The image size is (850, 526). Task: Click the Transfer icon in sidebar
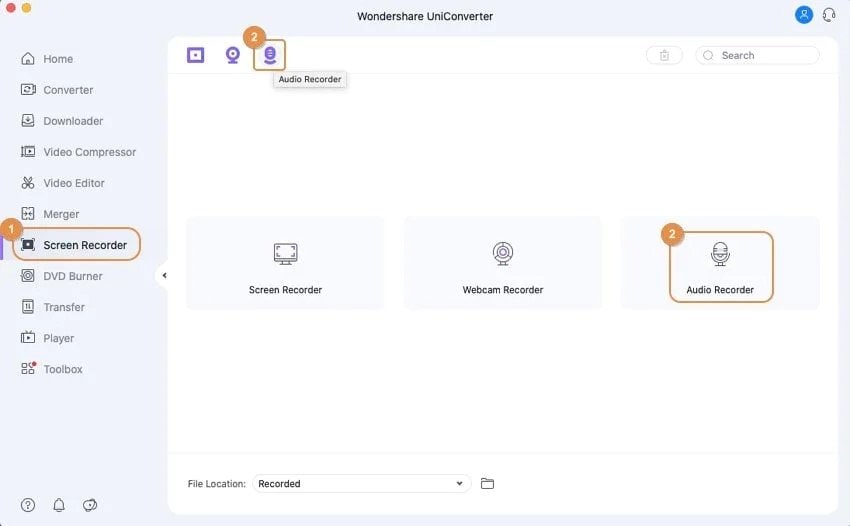(28, 306)
